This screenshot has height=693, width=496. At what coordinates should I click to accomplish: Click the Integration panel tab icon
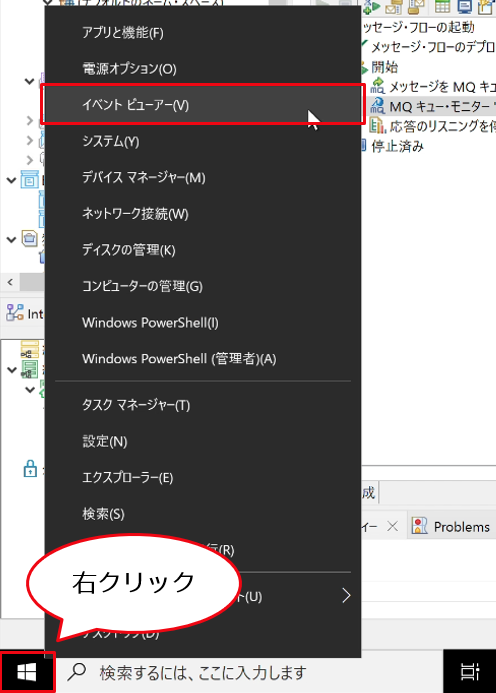tap(15, 313)
